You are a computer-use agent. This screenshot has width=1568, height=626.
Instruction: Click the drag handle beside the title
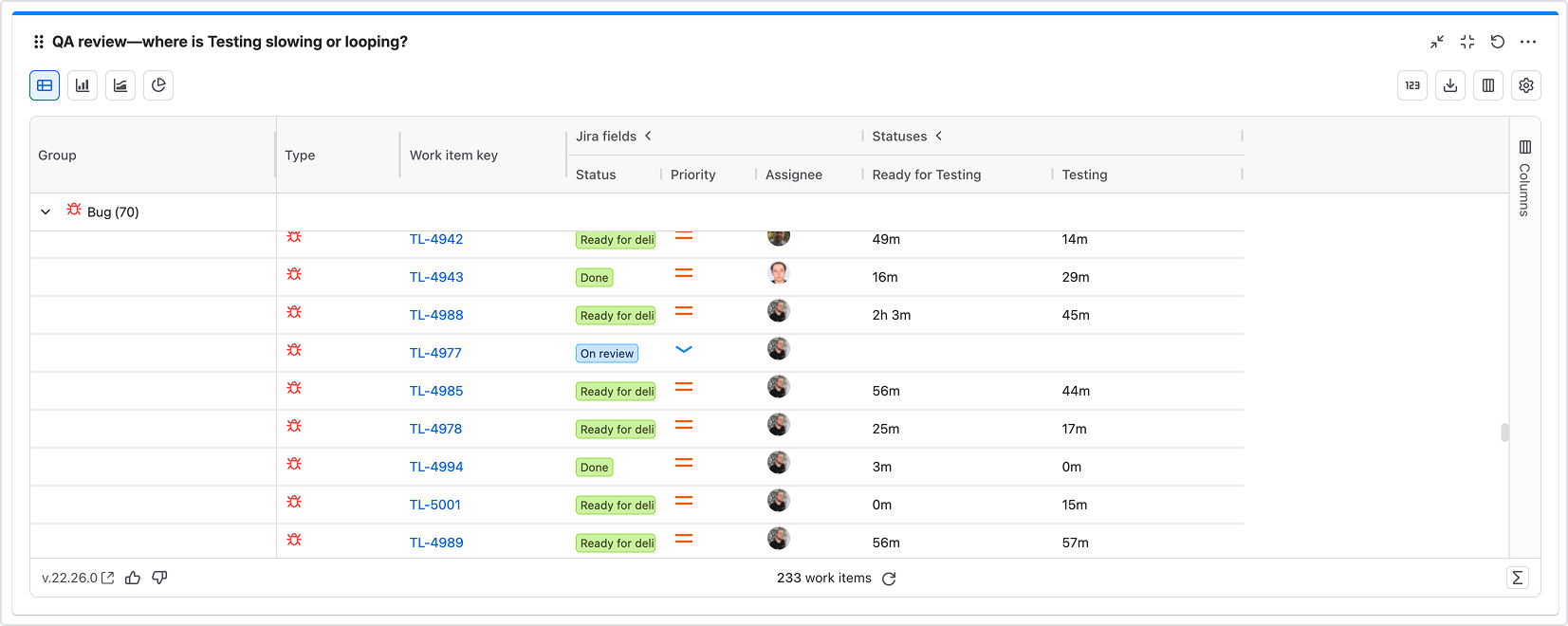click(39, 42)
